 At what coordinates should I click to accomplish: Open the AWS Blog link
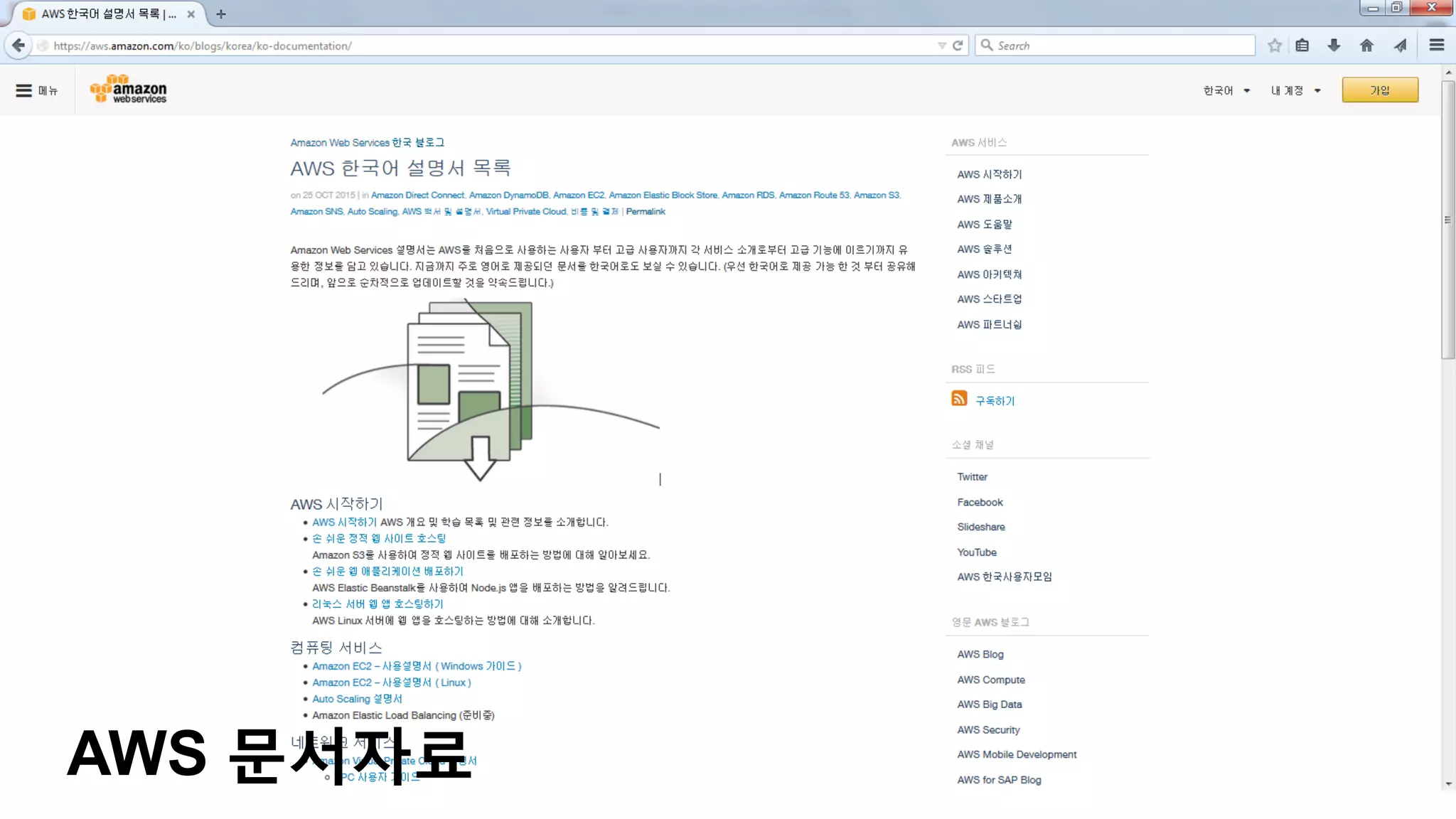[980, 654]
